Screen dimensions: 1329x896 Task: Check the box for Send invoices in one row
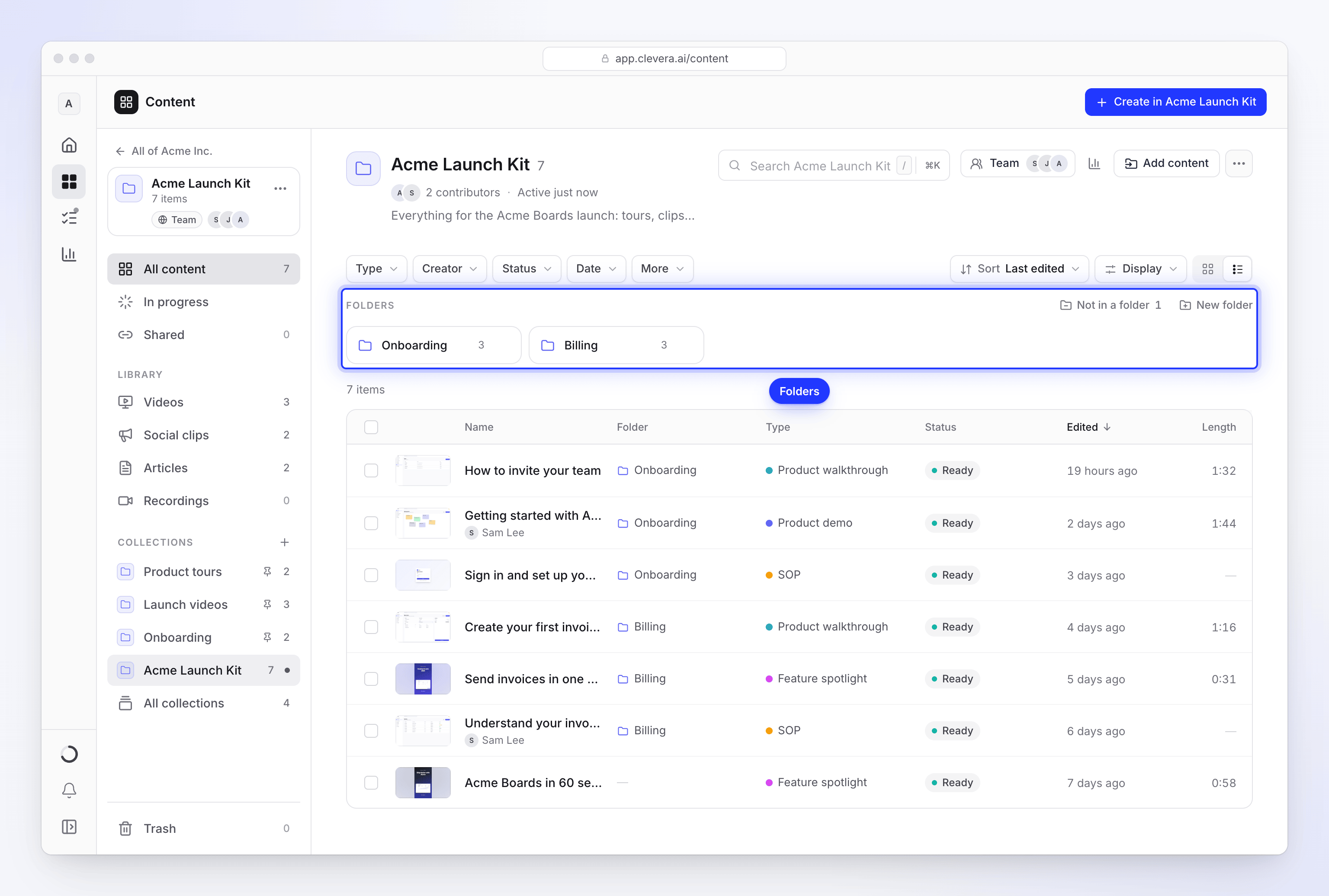tap(371, 679)
